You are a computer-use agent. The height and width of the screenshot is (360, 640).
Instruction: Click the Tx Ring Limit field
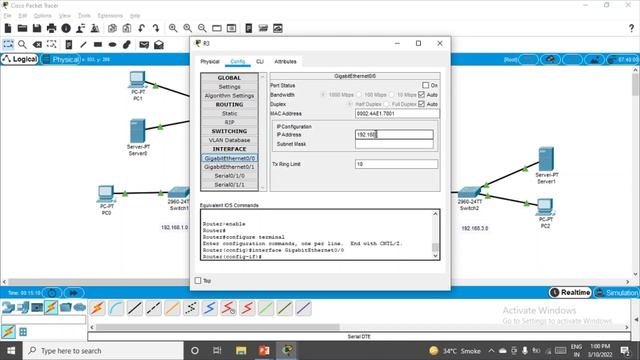[396, 164]
